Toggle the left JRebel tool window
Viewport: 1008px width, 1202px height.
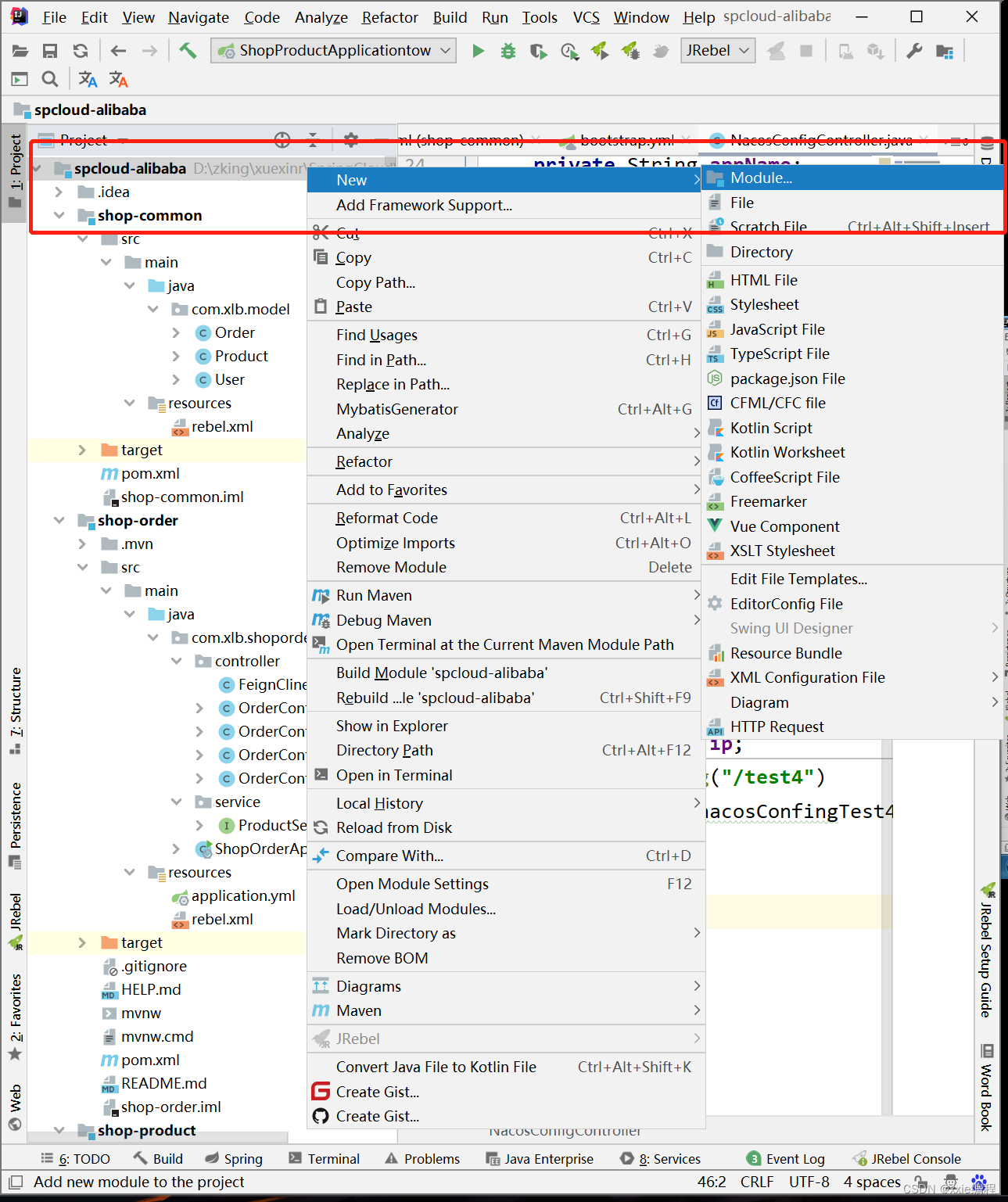pos(16,920)
